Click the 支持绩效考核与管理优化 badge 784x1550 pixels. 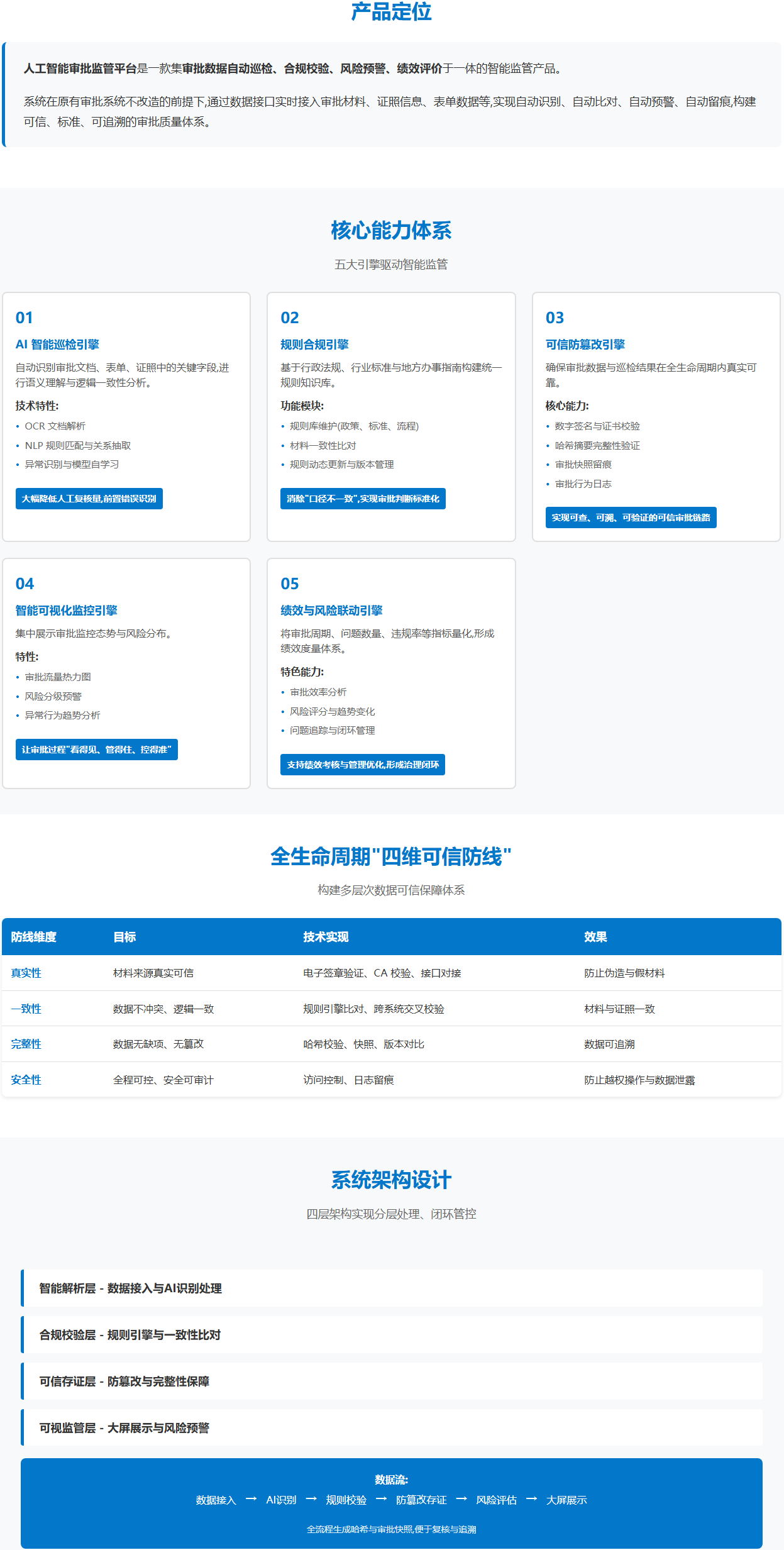click(362, 765)
